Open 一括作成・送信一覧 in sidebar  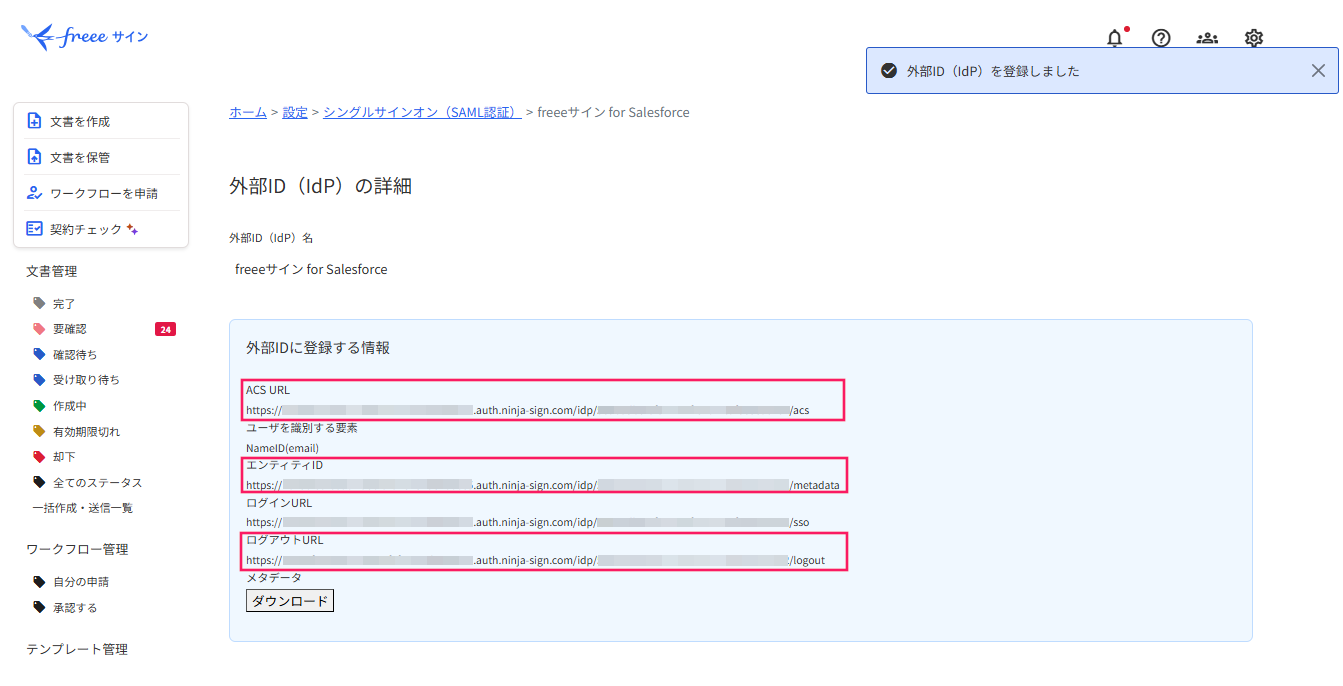click(x=83, y=508)
